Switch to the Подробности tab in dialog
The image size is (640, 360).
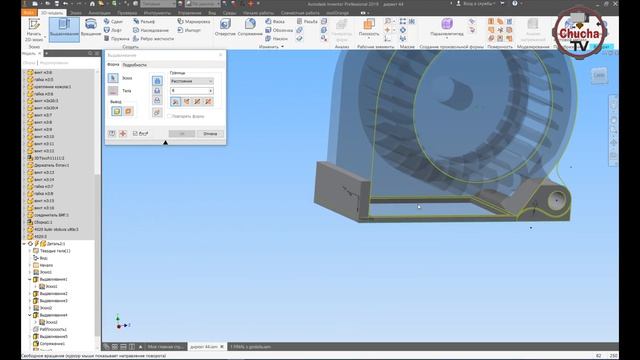134,65
